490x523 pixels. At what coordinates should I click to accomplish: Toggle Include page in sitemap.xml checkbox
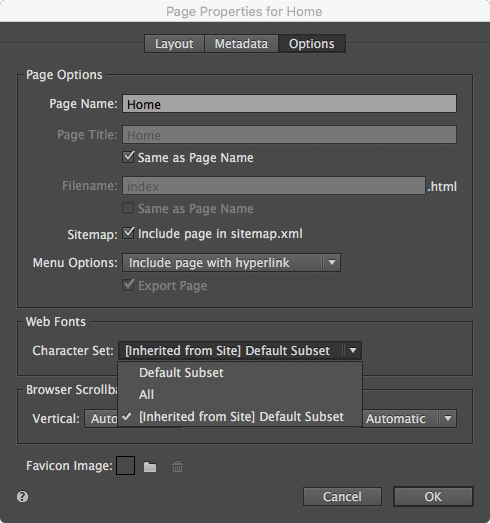click(x=128, y=233)
